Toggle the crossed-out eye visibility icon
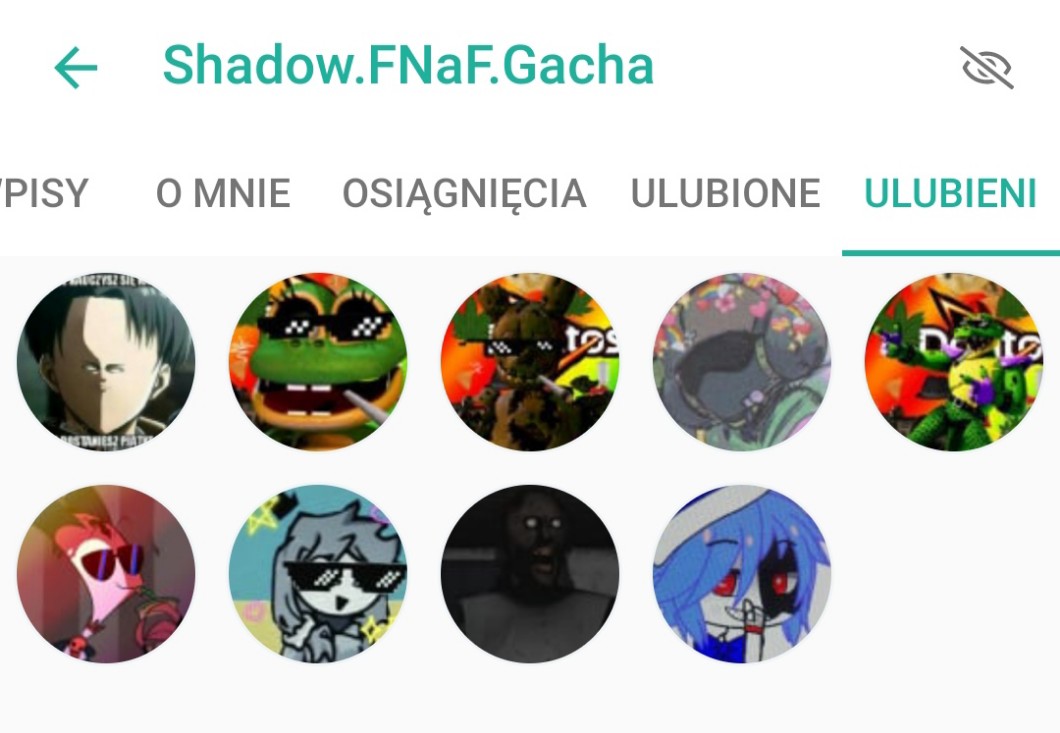The width and height of the screenshot is (1060, 733). (986, 68)
